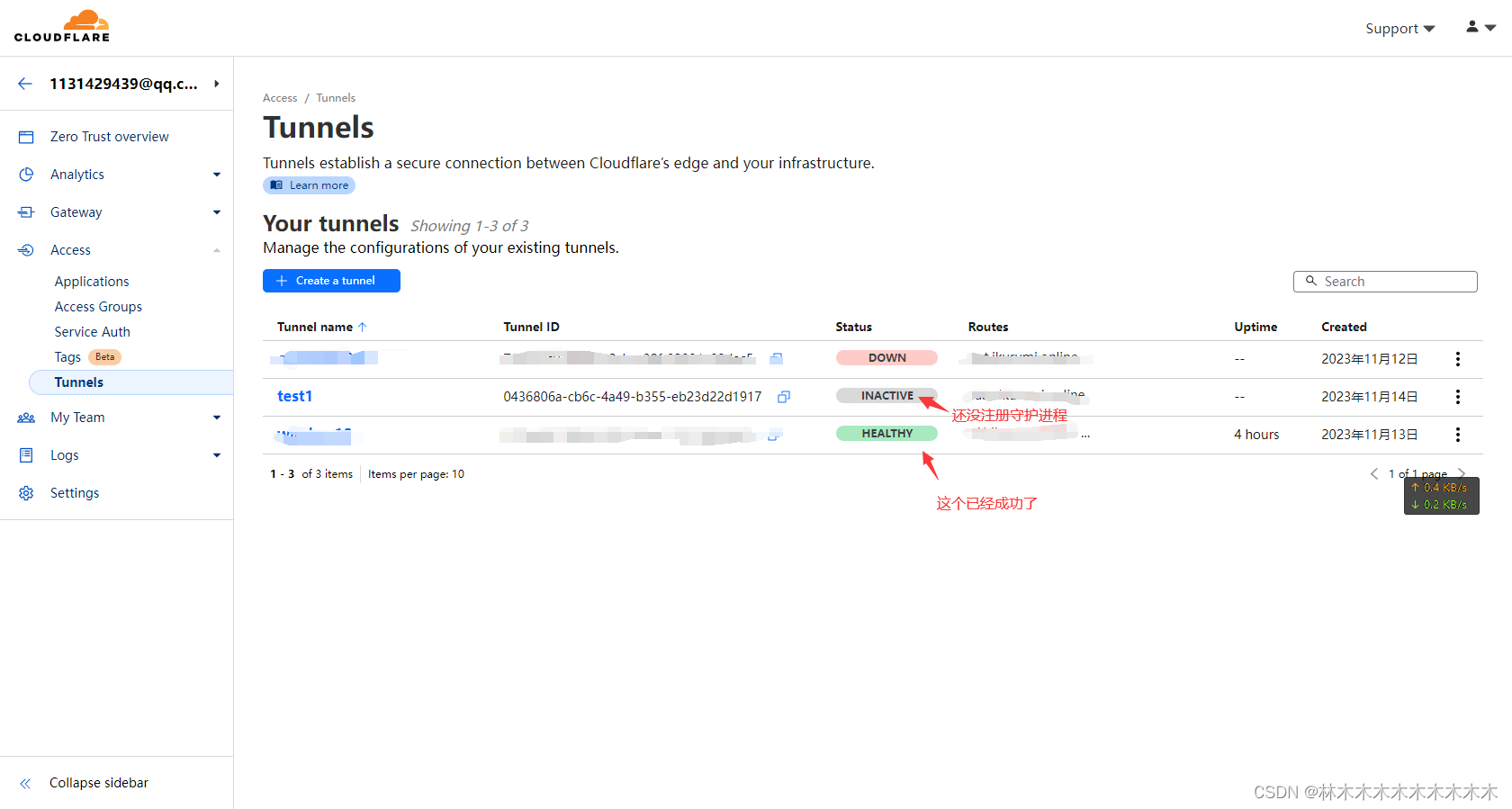Click the Learn more button
The image size is (1512, 809).
point(309,185)
